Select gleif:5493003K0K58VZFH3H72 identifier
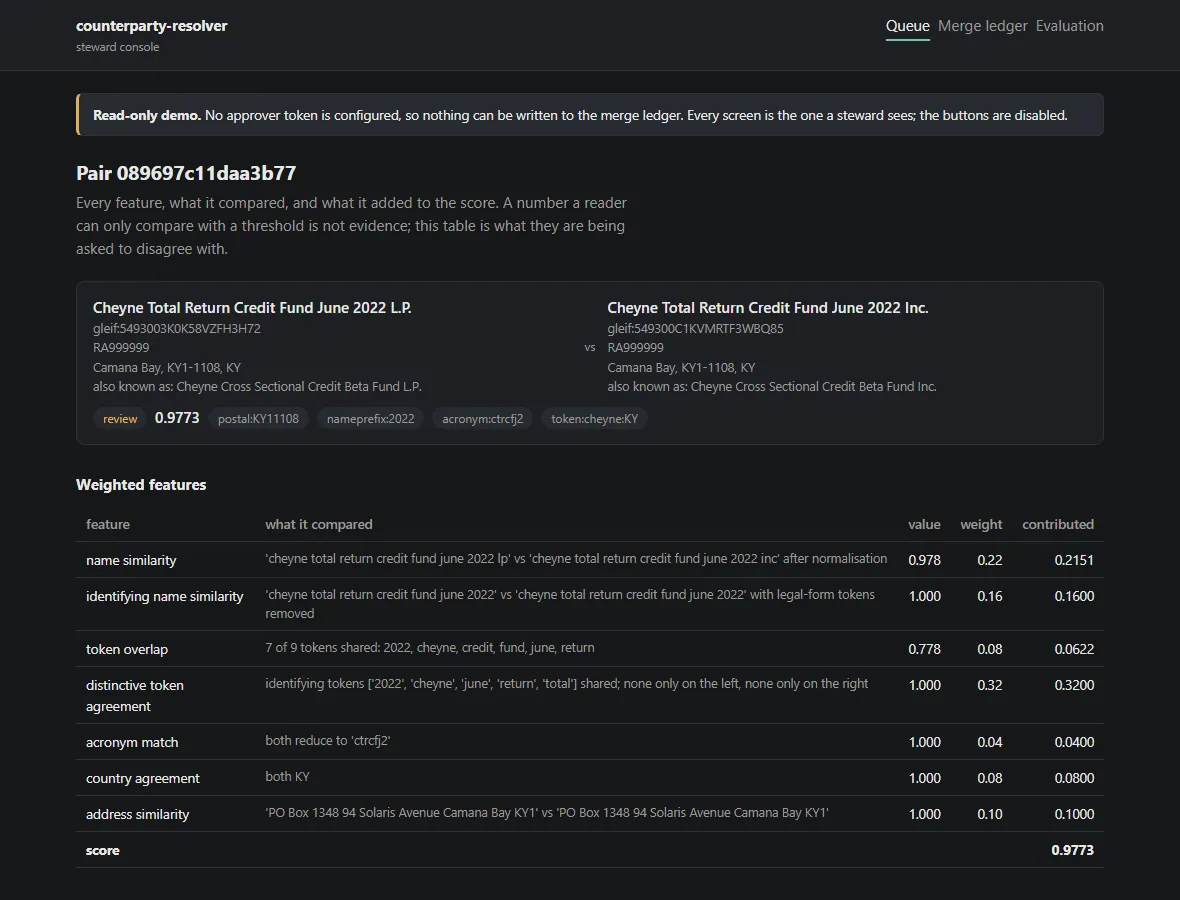 [x=177, y=328]
